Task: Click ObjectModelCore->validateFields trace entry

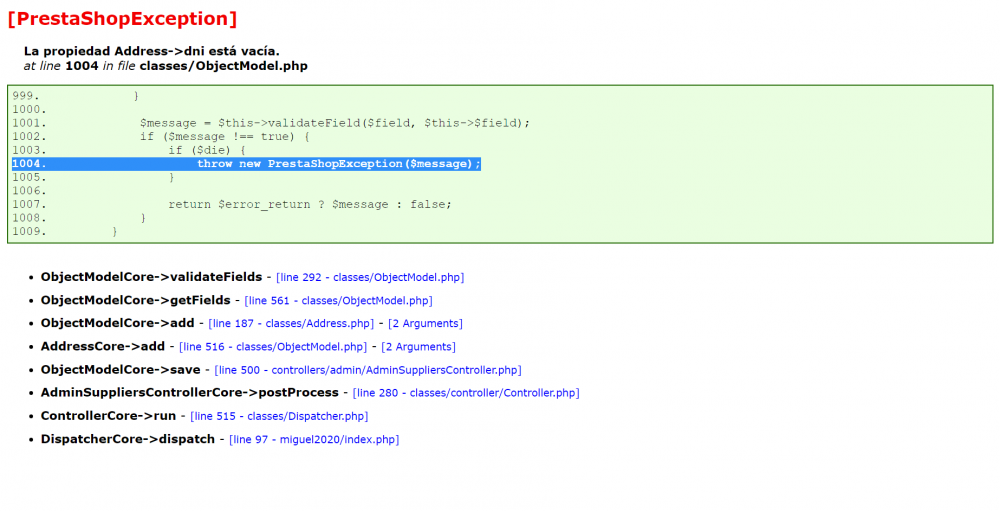Action: (152, 277)
